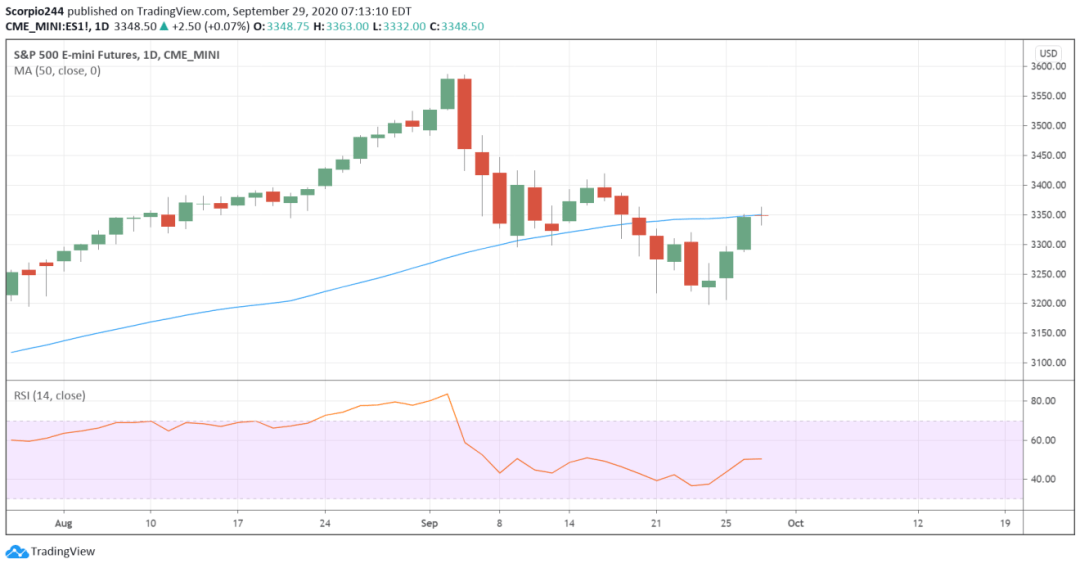Click the 3400.00 price axis label
Viewport: 1080px width, 568px height.
tap(1048, 185)
